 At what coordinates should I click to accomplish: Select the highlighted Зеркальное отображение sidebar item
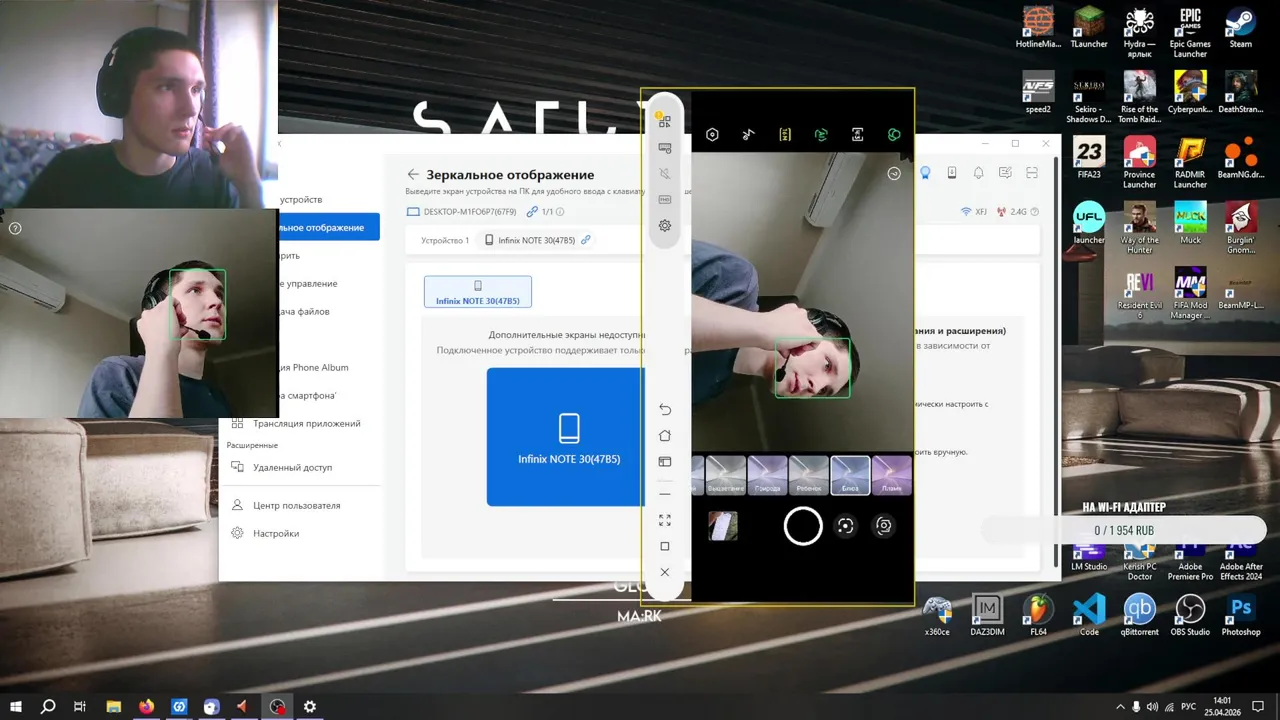click(329, 227)
